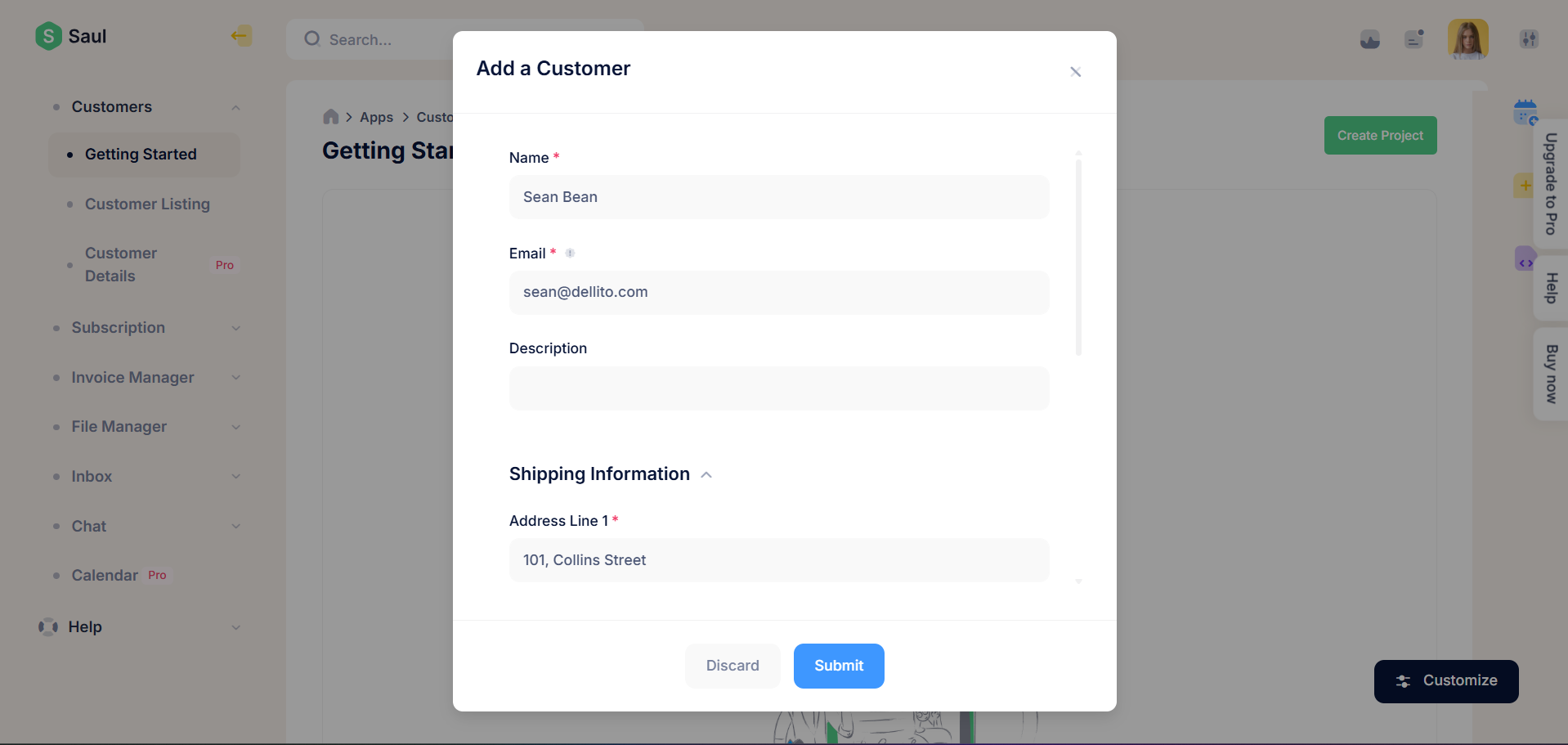Click the Email info tooltip icon
1568x745 pixels.
[571, 254]
